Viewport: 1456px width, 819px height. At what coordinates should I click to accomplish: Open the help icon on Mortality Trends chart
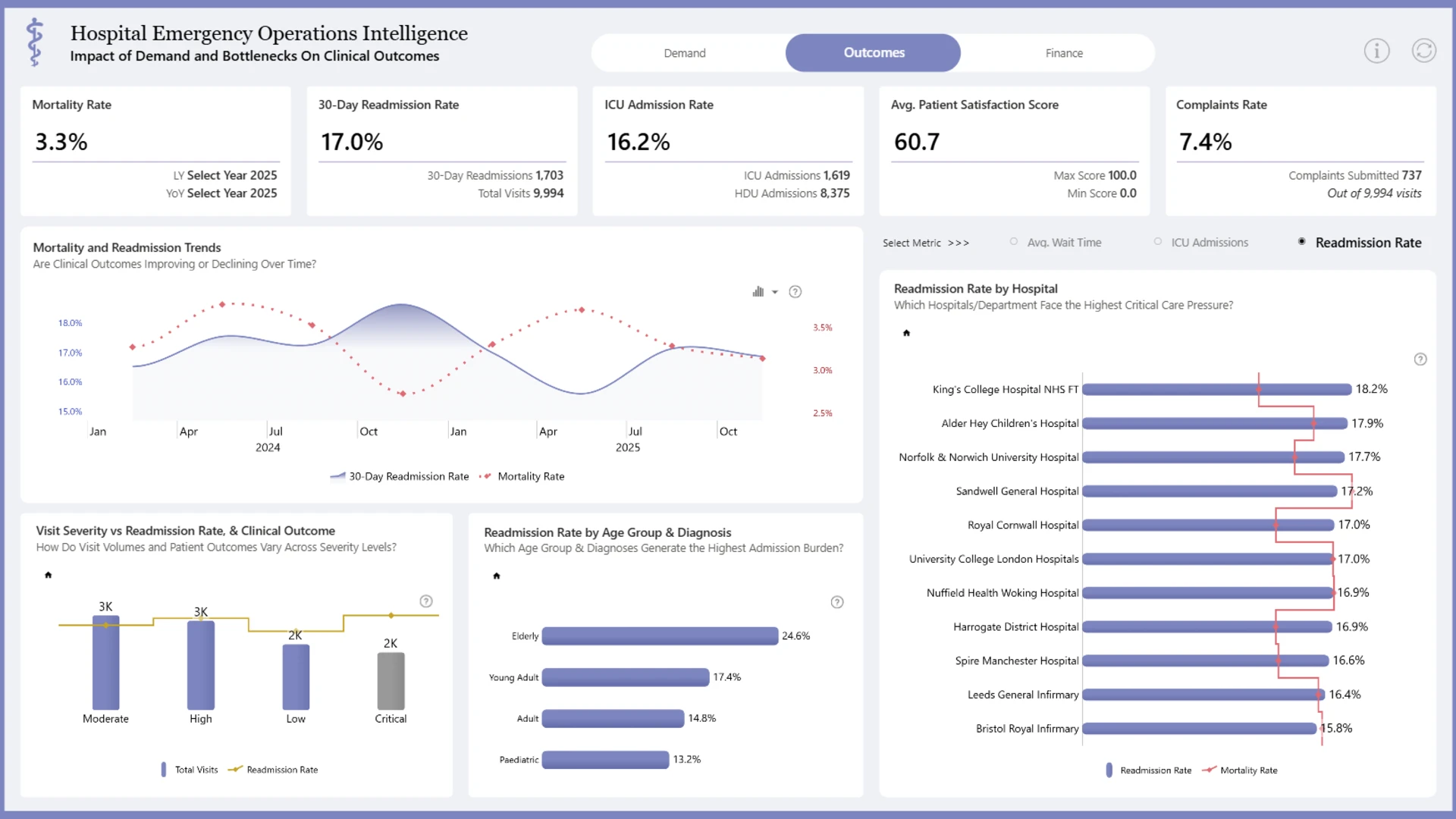[795, 292]
